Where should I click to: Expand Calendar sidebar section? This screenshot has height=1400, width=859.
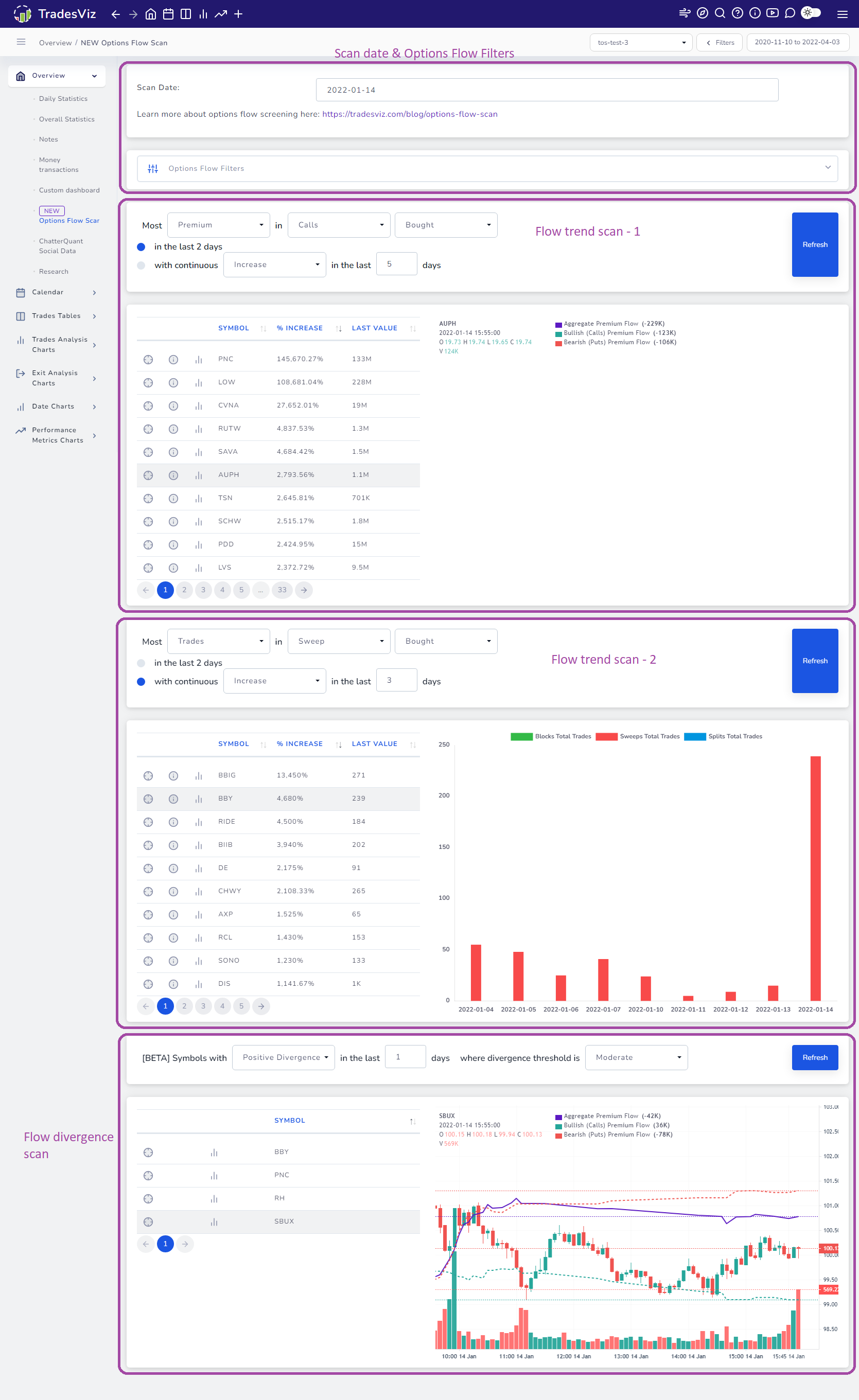57,292
